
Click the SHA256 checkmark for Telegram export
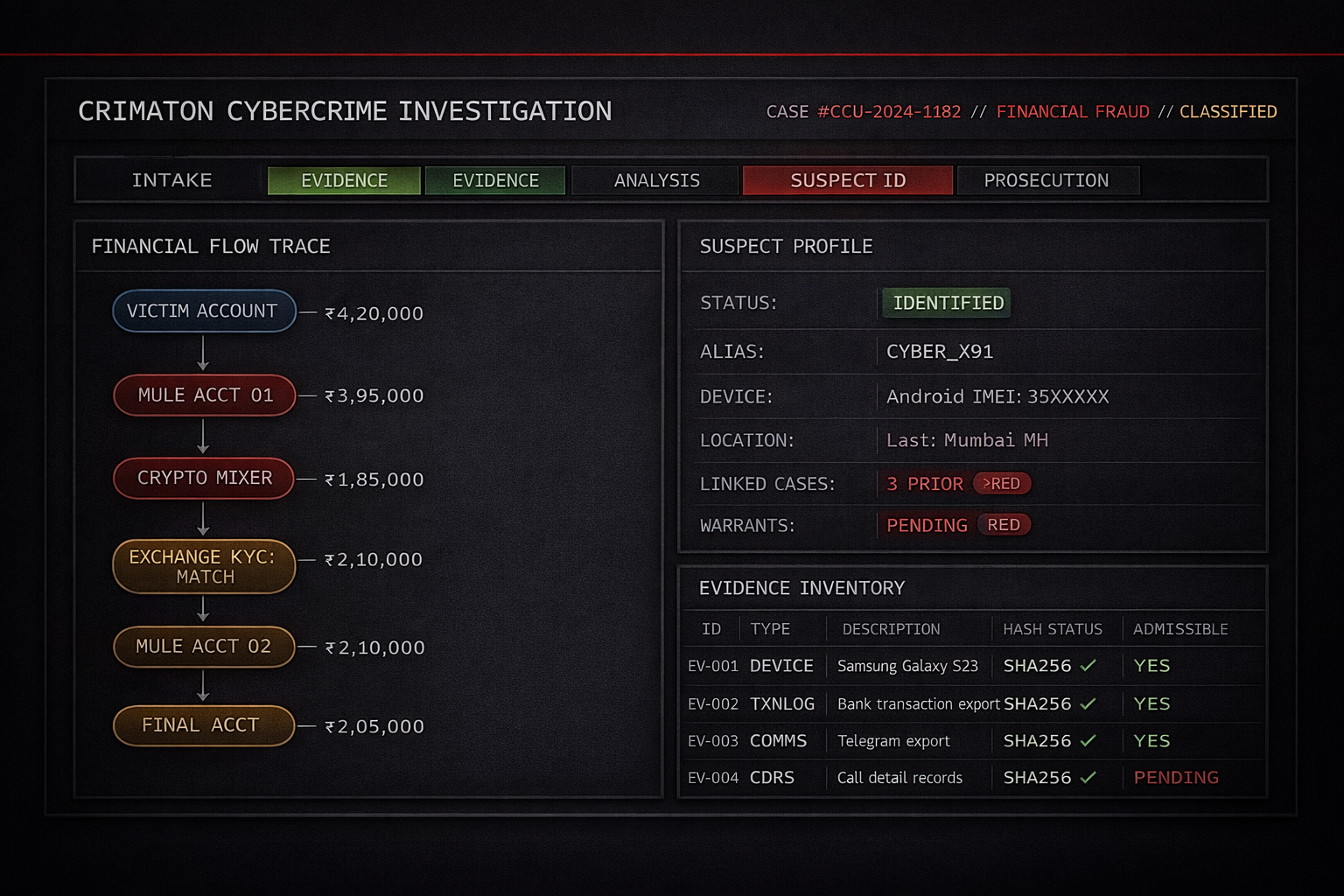click(1088, 740)
